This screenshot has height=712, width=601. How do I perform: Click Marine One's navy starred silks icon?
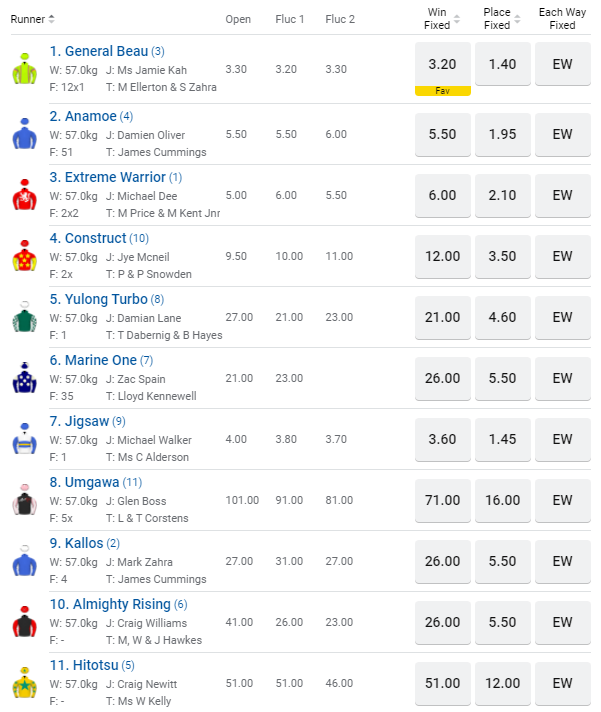click(24, 377)
